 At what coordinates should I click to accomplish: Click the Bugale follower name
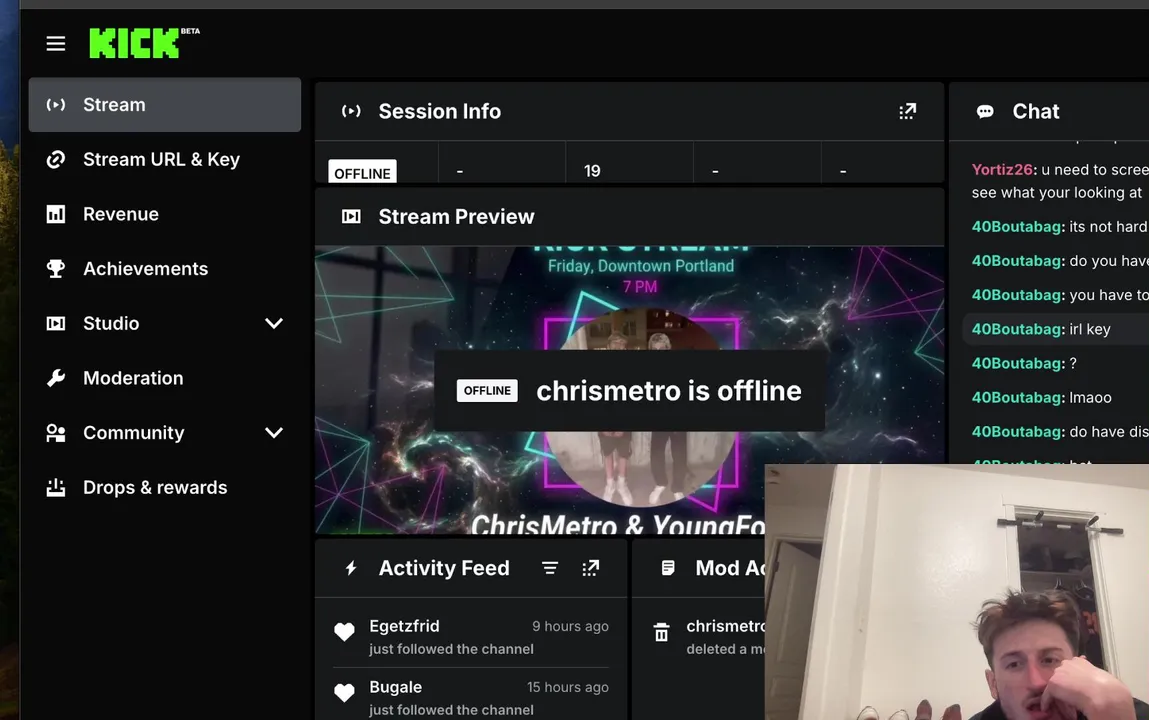point(396,687)
